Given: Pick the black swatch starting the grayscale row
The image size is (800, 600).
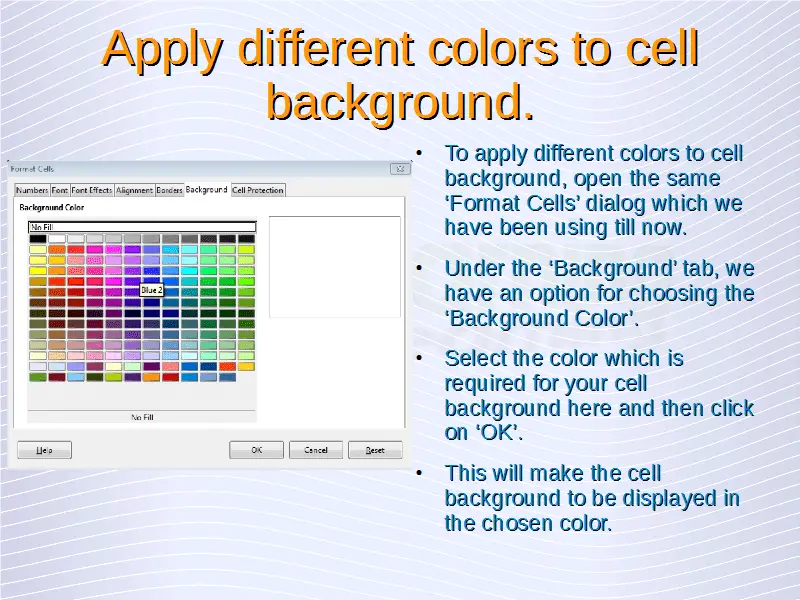Looking at the screenshot, I should [x=37, y=239].
